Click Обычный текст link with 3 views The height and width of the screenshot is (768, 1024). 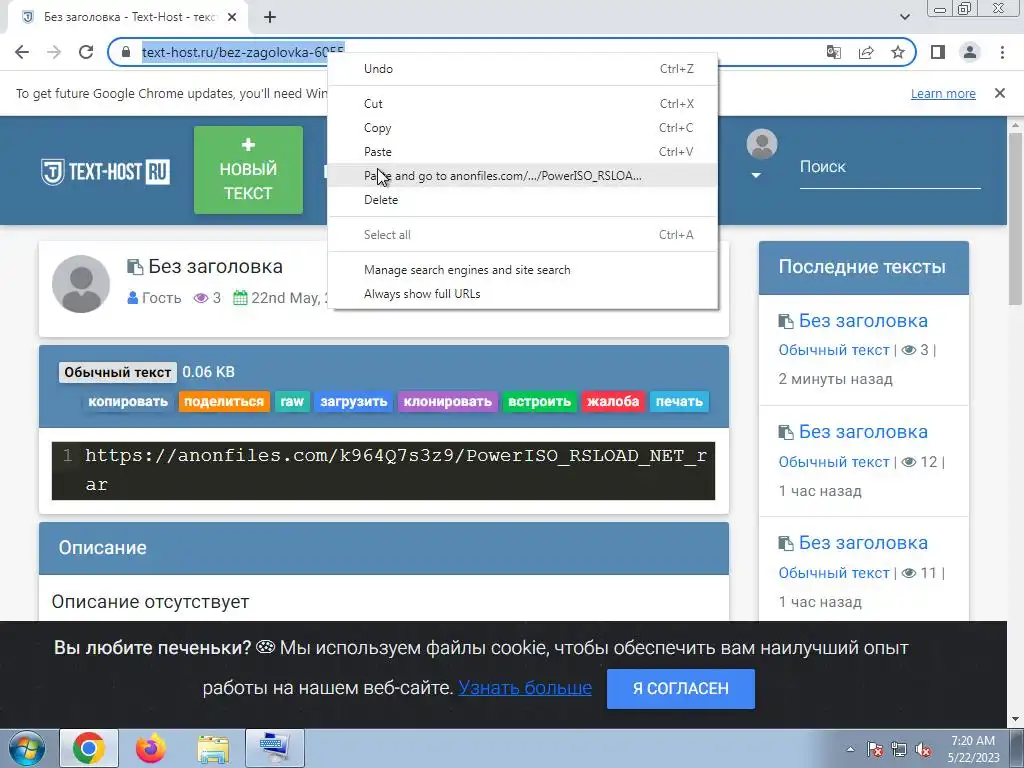coord(834,350)
